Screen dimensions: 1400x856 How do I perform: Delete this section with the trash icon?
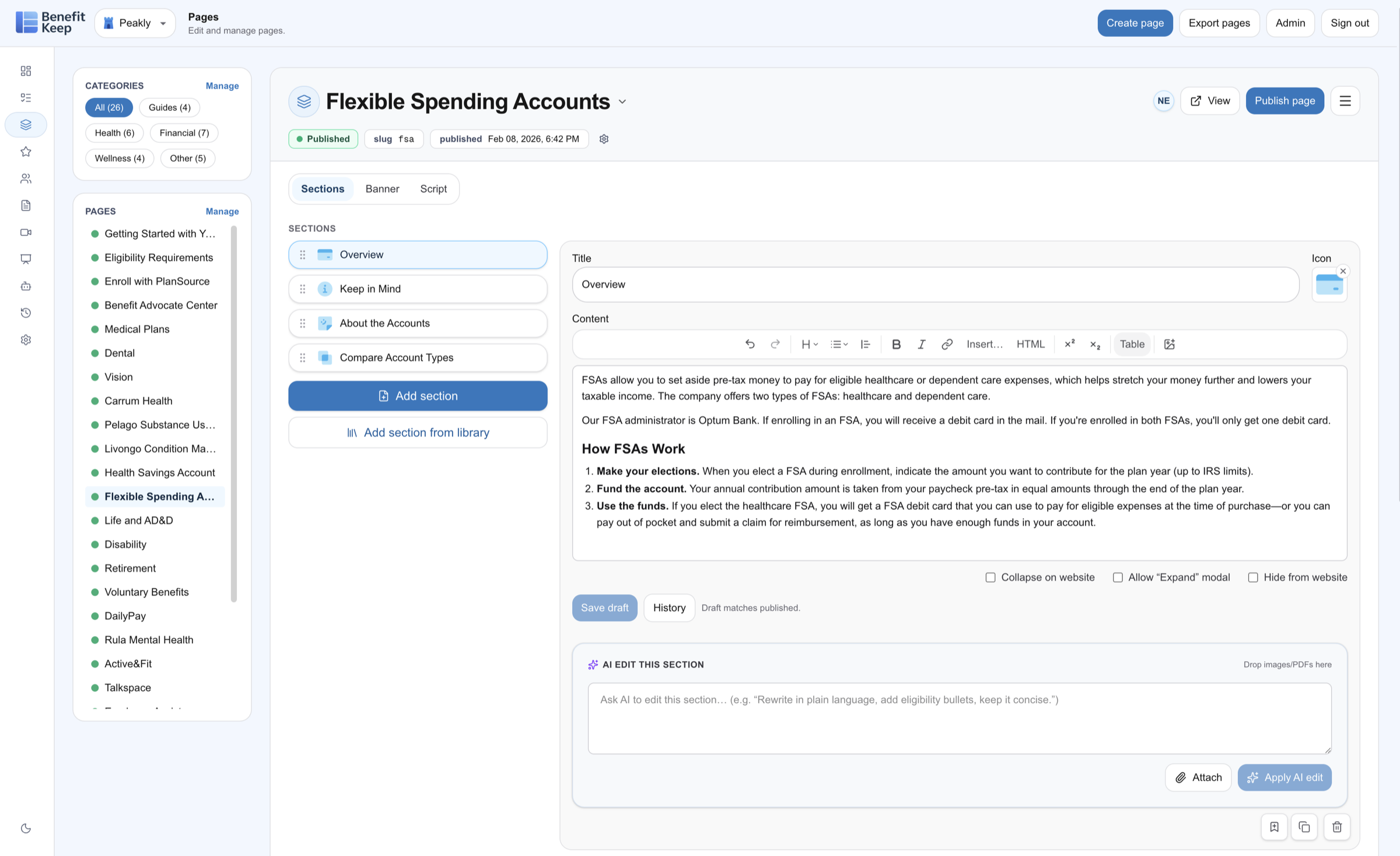tap(1337, 827)
